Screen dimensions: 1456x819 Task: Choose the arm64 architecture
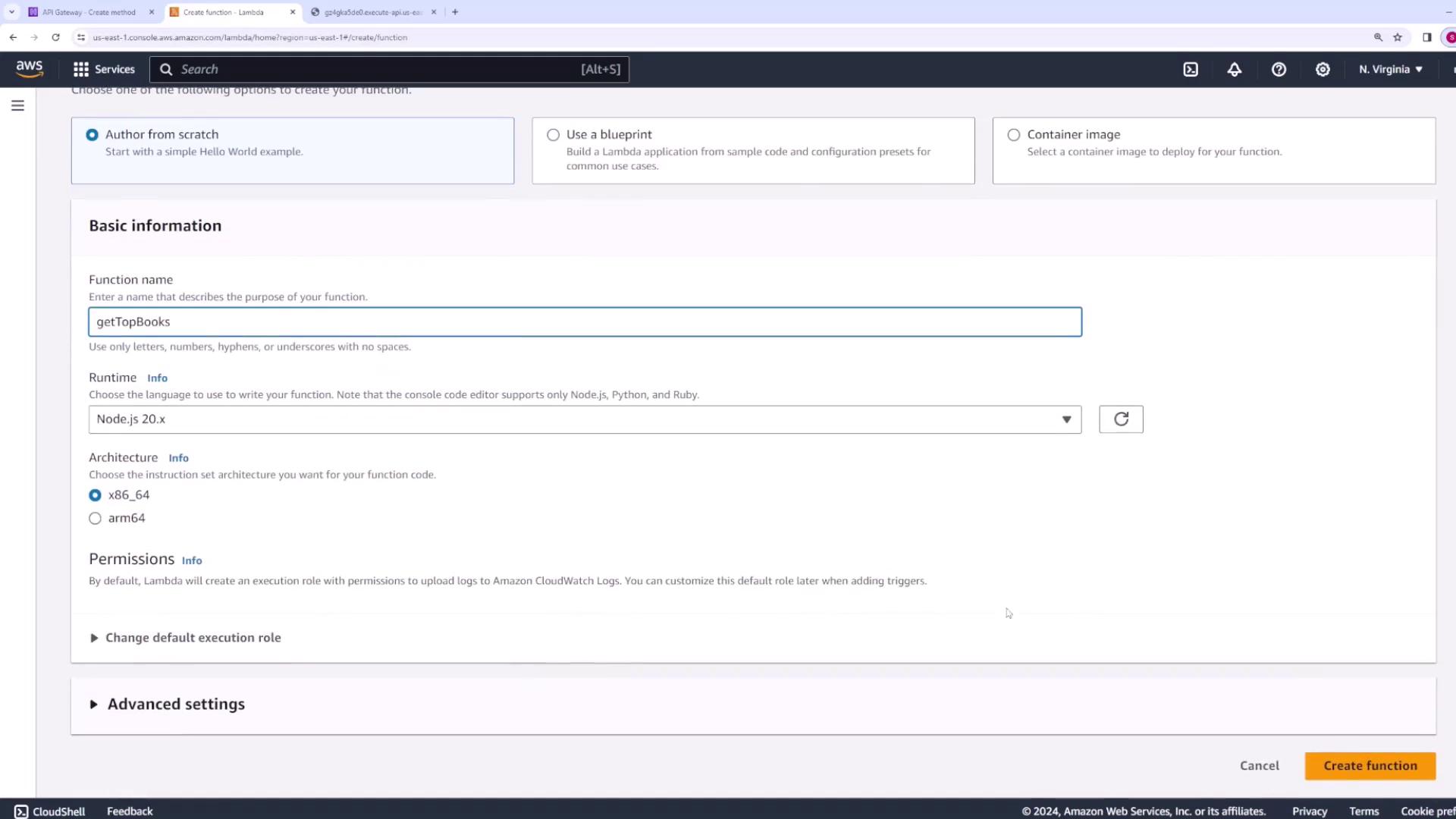click(96, 519)
